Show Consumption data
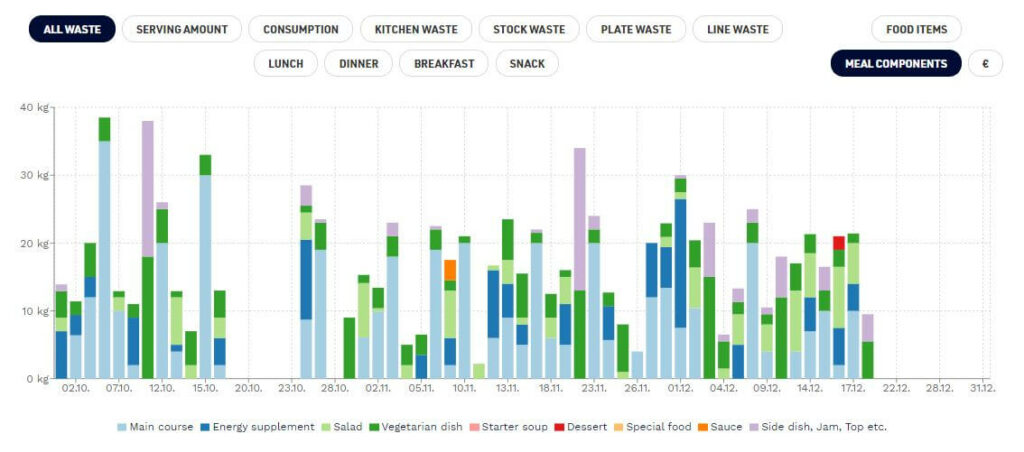This screenshot has height=452, width=1024. click(301, 30)
